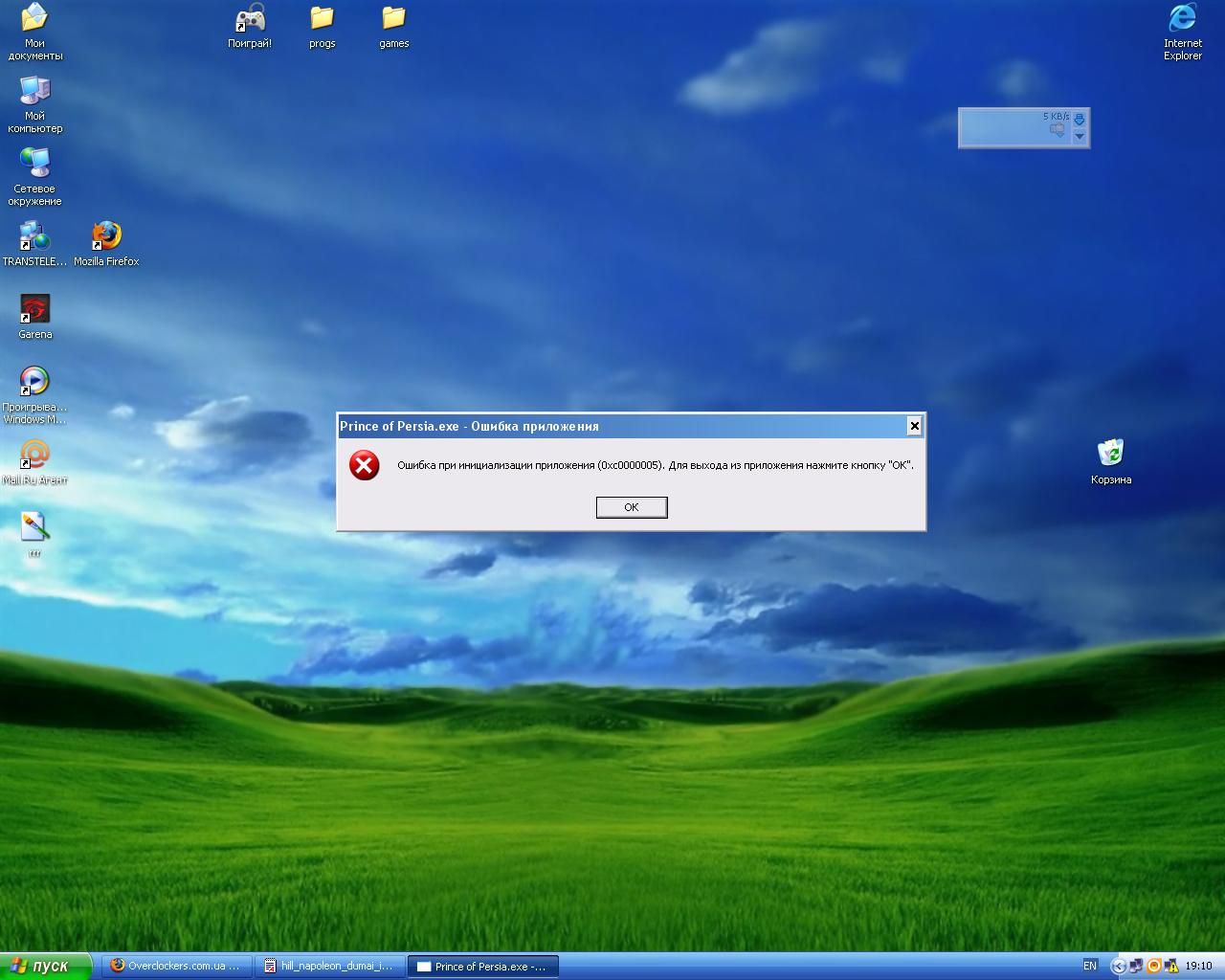Click OK in the Prince of Persia error dialog
This screenshot has height=980, width=1225.
click(632, 507)
